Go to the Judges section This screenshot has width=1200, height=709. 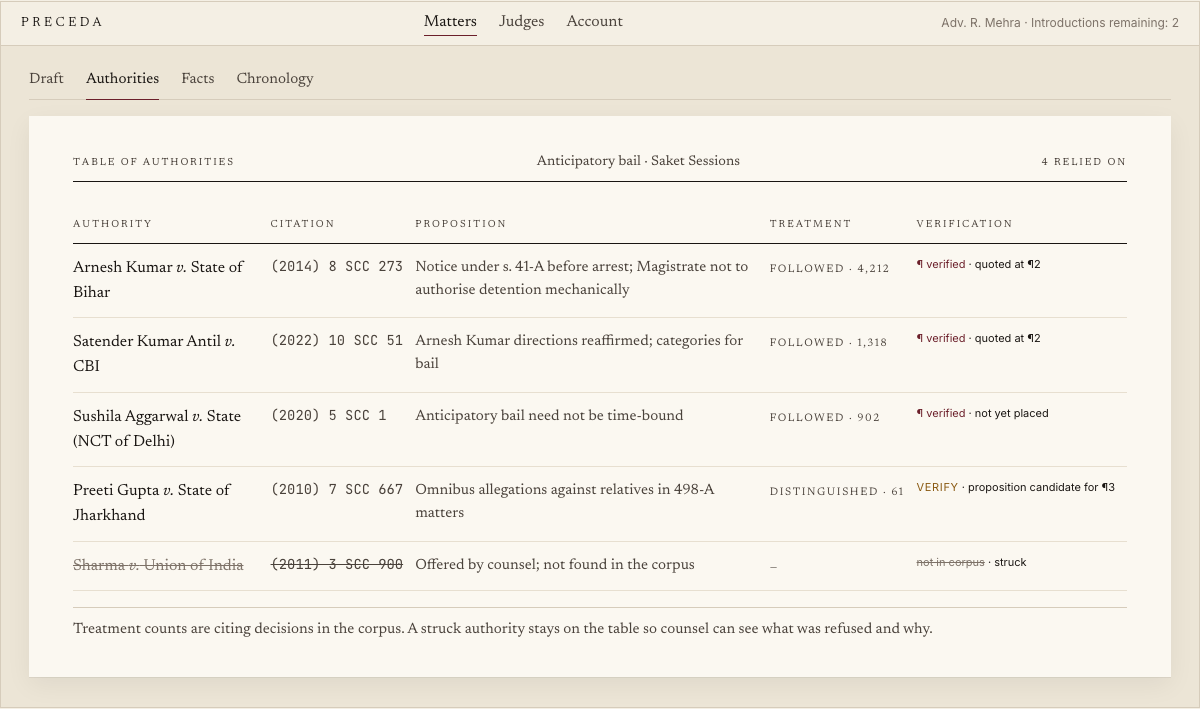[522, 22]
